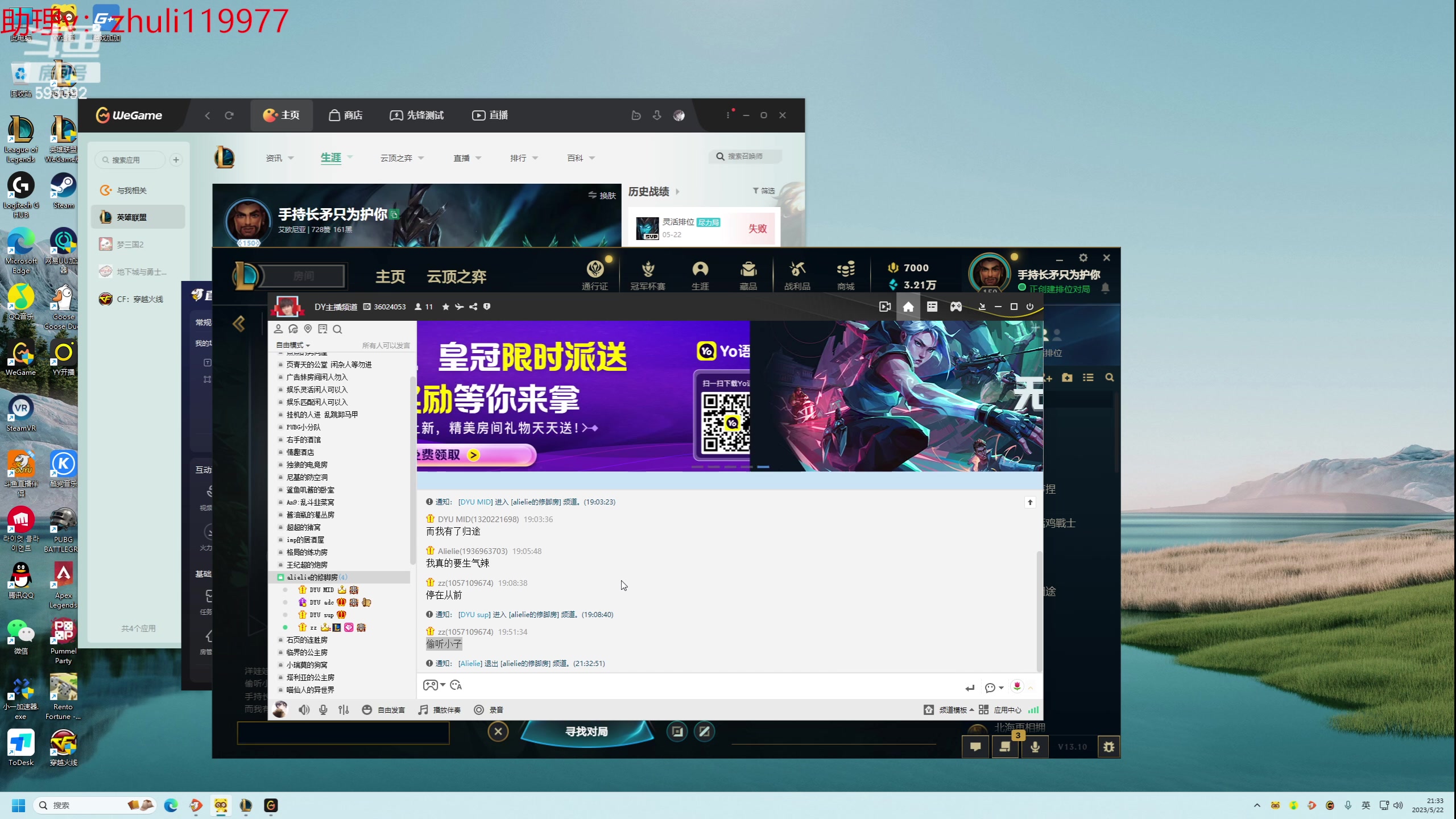Search channels with the magnifier icon
This screenshot has height=819, width=1456.
pyautogui.click(x=337, y=329)
